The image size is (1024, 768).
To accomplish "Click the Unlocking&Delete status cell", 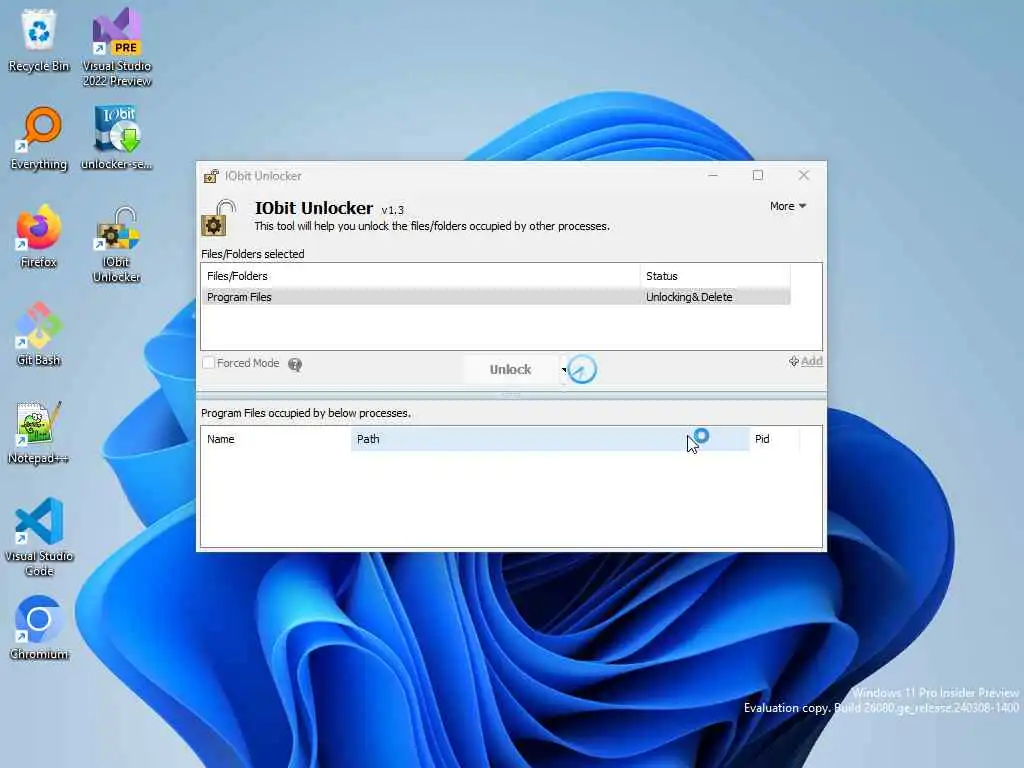I will click(x=689, y=297).
